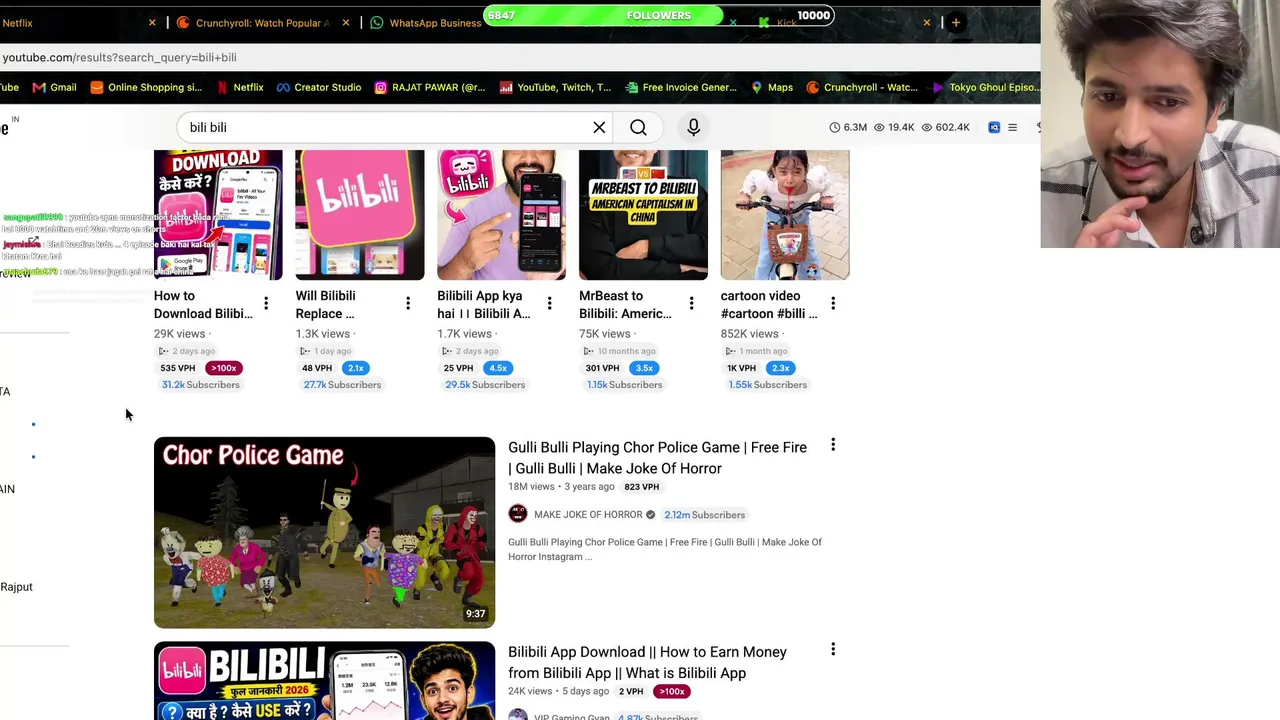Close the Netflix browser tab
The width and height of the screenshot is (1280, 720).
tap(152, 22)
